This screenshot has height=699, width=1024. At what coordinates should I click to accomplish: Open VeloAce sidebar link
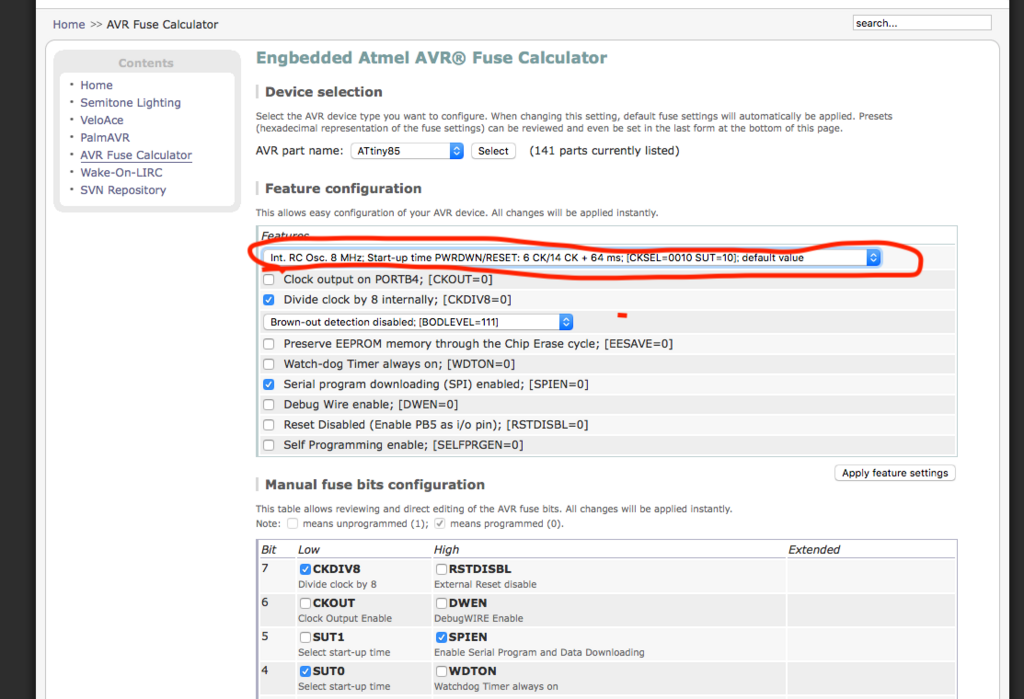[102, 120]
